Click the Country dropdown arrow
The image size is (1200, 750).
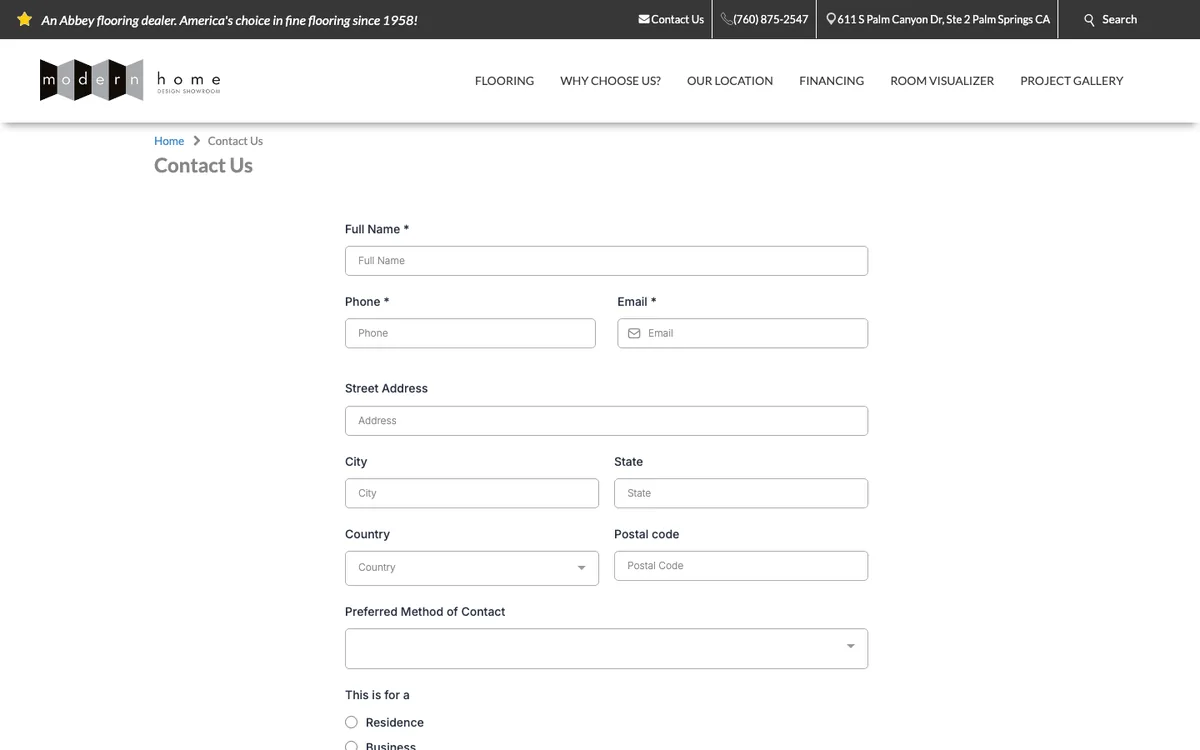(581, 568)
